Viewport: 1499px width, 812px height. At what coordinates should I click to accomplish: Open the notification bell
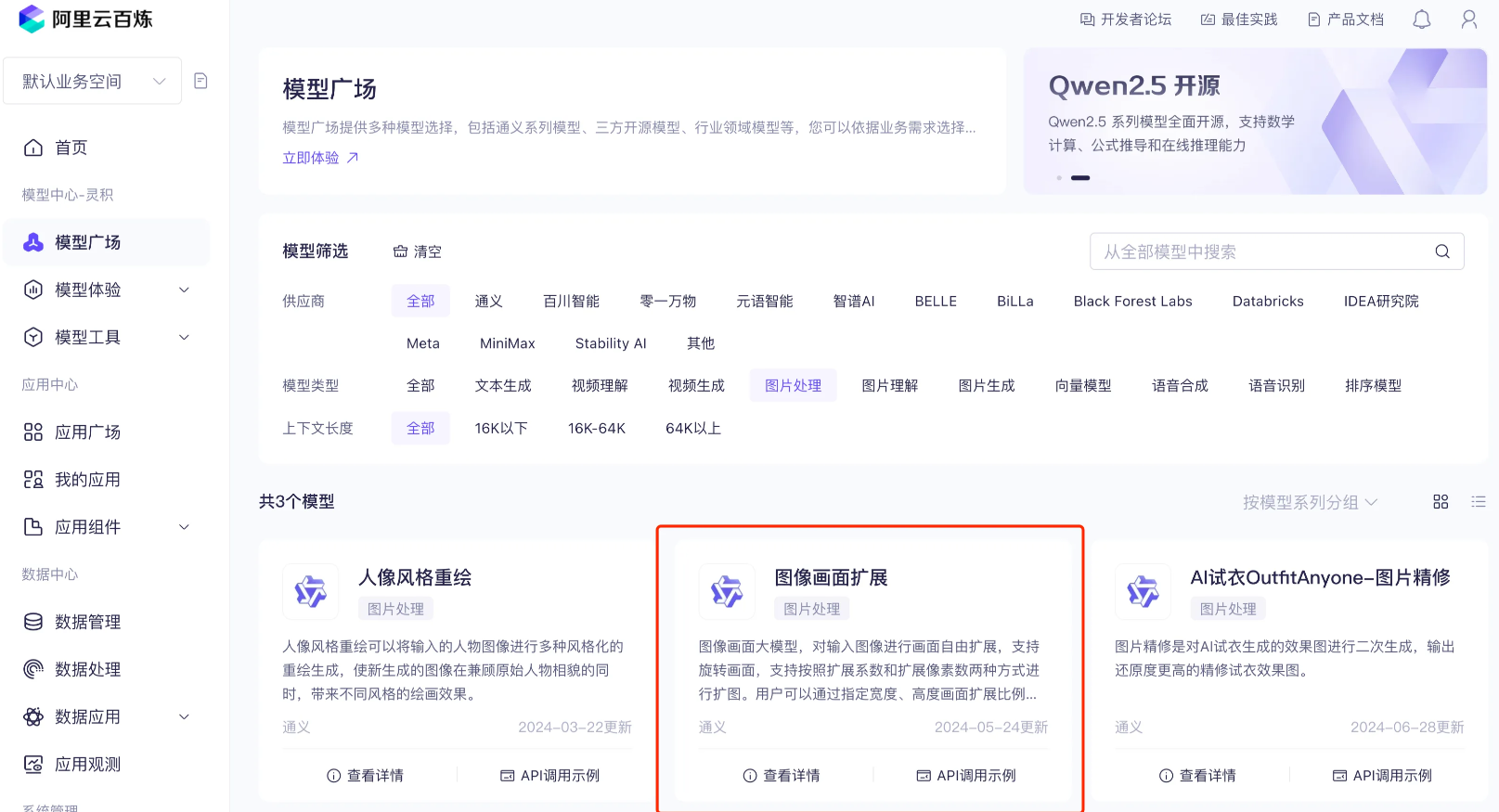point(1421,19)
